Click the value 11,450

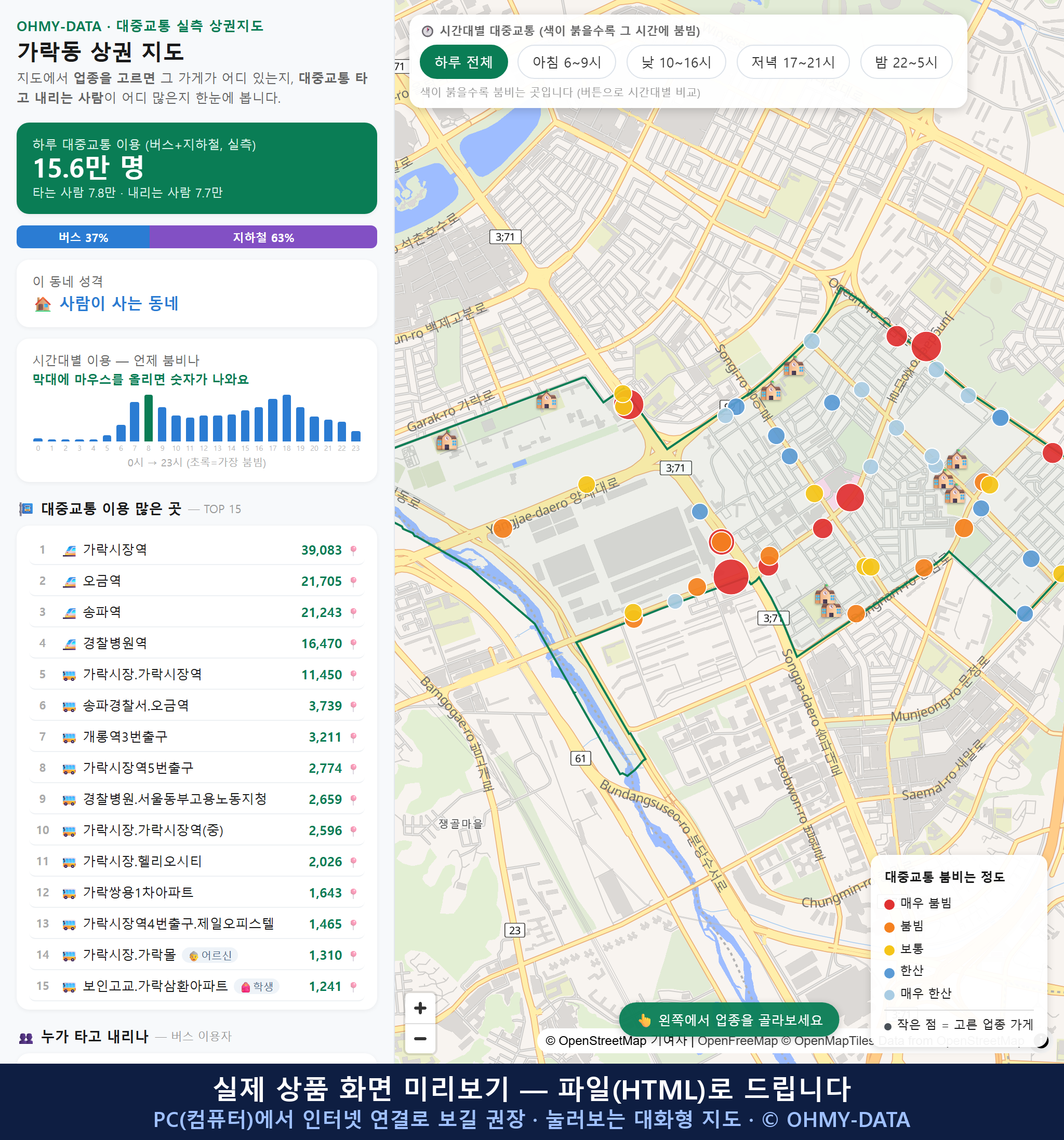pos(321,675)
